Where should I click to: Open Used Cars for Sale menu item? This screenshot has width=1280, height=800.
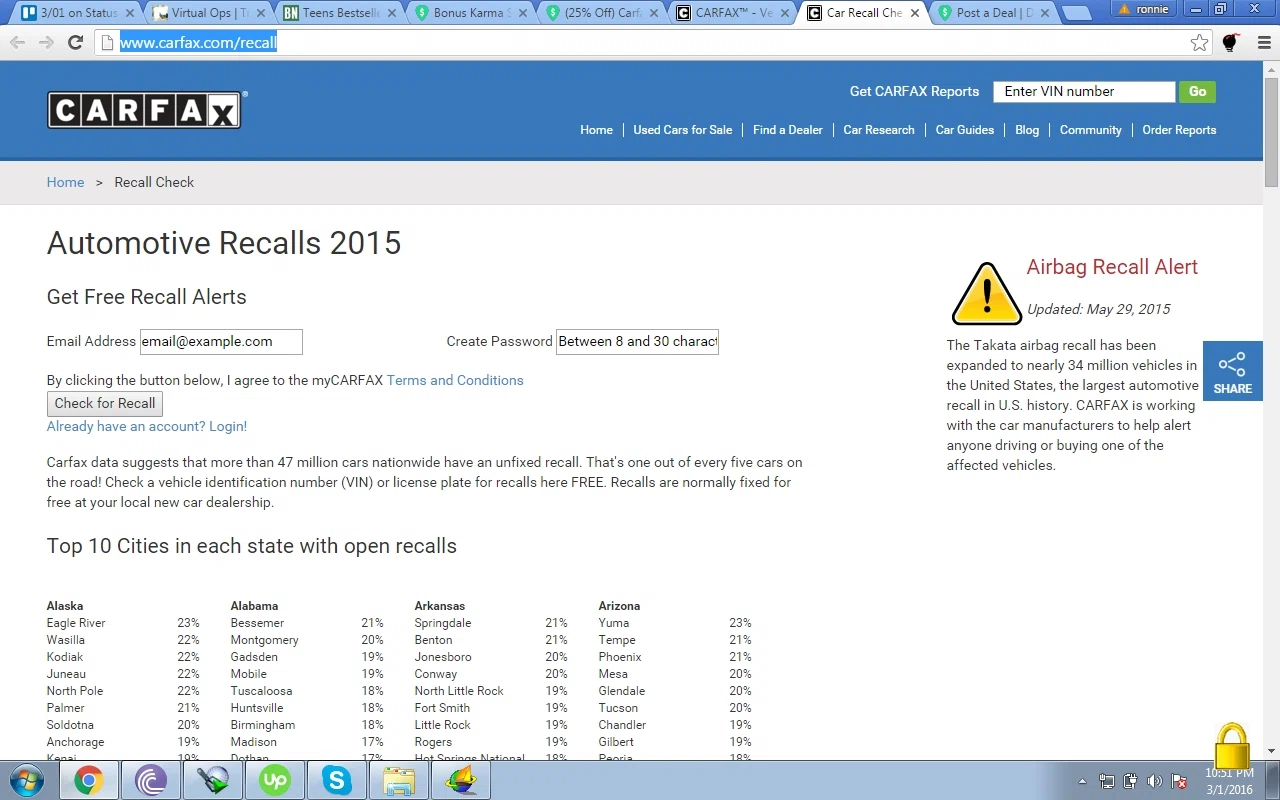click(x=683, y=130)
